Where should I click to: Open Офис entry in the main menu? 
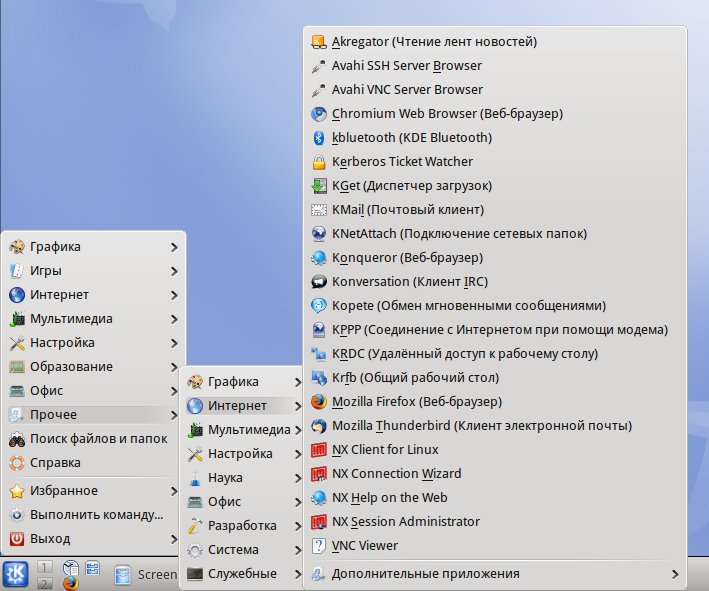point(94,391)
